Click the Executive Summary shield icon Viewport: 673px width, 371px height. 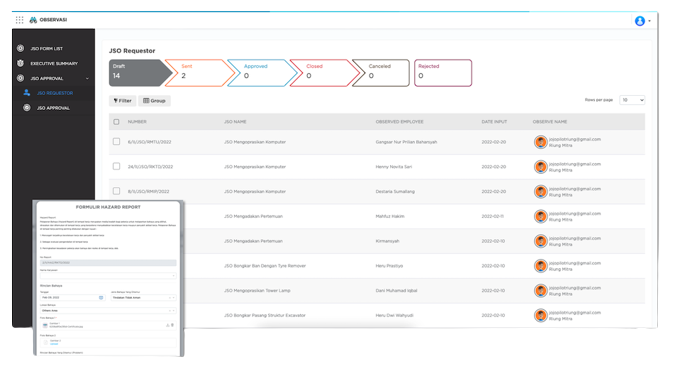pos(20,63)
